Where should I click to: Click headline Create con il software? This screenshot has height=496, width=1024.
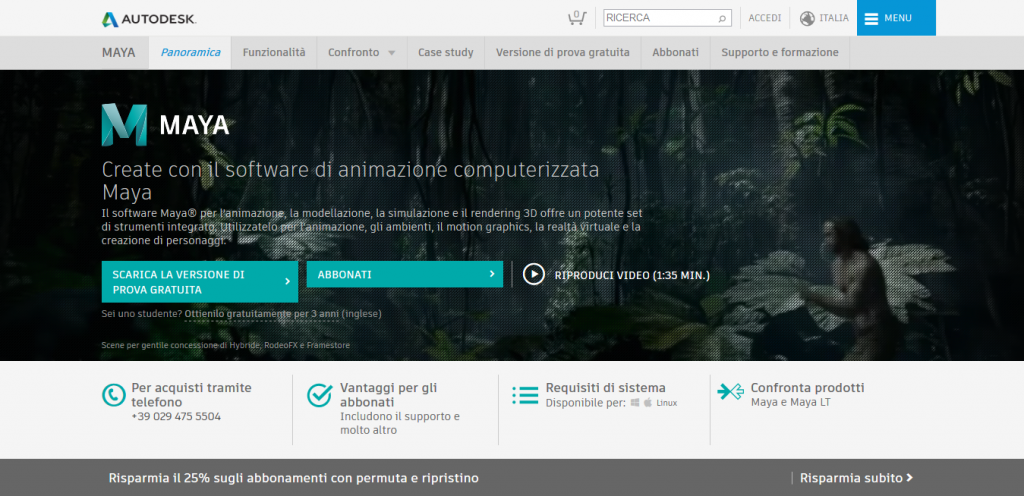351,181
